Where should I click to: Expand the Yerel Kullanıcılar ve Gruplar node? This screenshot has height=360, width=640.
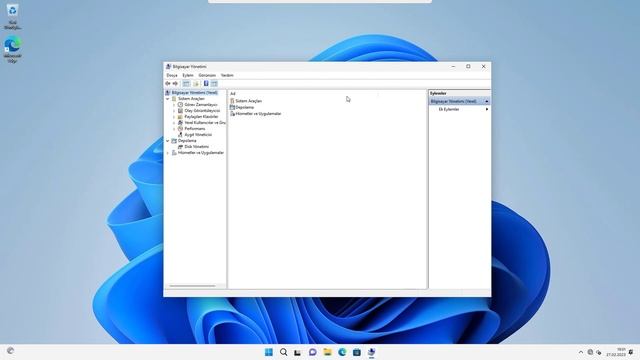174,122
